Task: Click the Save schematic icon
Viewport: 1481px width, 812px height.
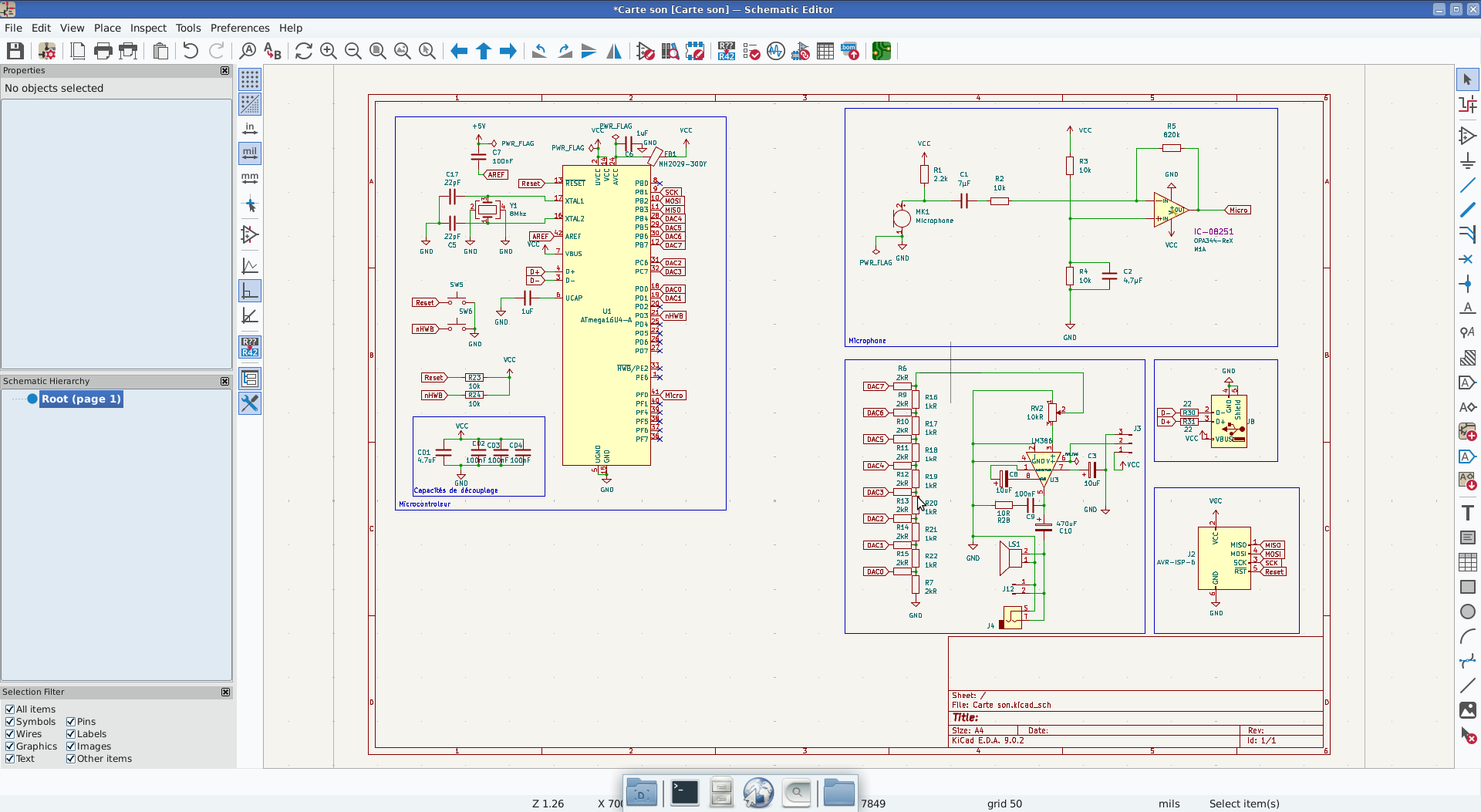Action: [x=15, y=51]
